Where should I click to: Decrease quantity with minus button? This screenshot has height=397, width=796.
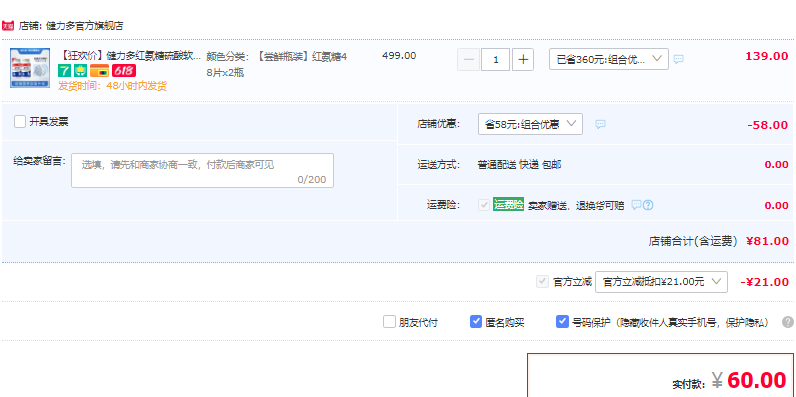point(468,60)
